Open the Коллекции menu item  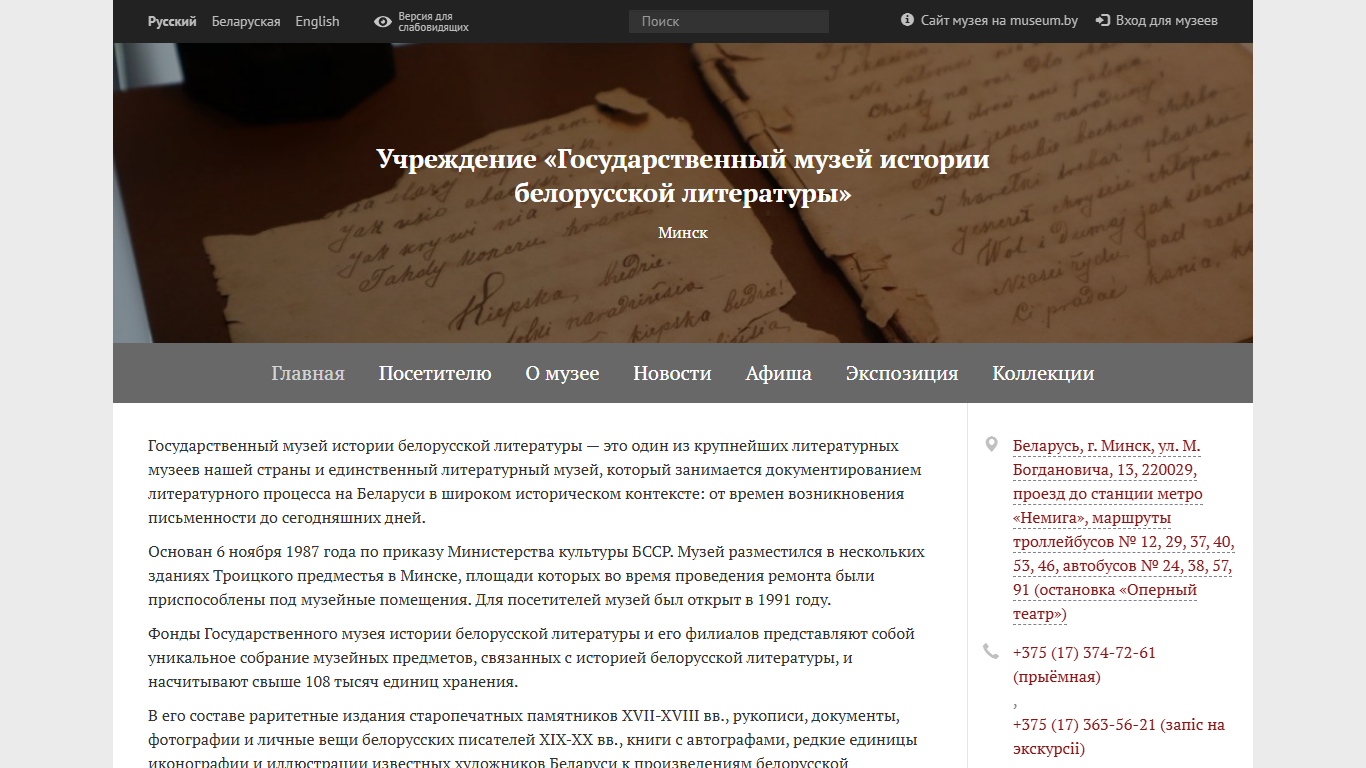1043,373
